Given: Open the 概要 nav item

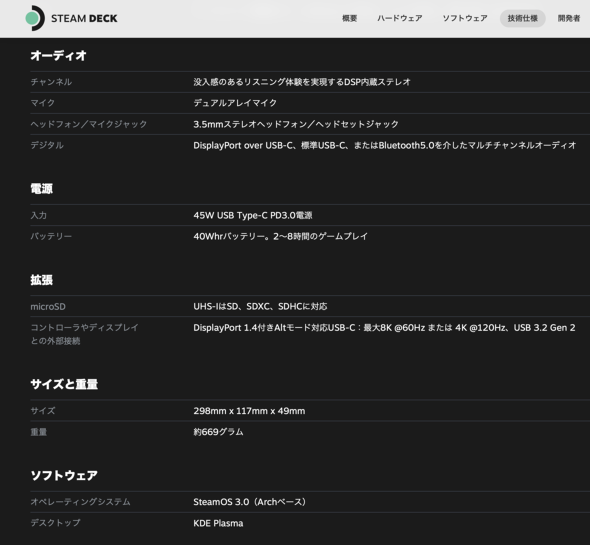Looking at the screenshot, I should 349,18.
